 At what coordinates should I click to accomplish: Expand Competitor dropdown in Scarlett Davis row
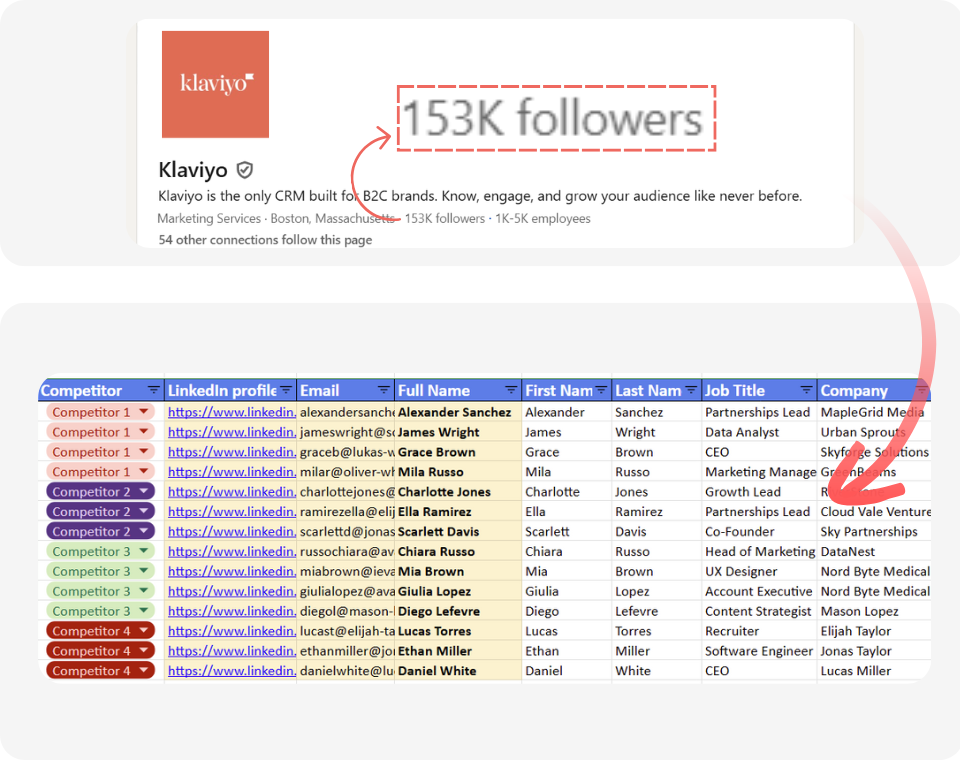click(x=143, y=531)
